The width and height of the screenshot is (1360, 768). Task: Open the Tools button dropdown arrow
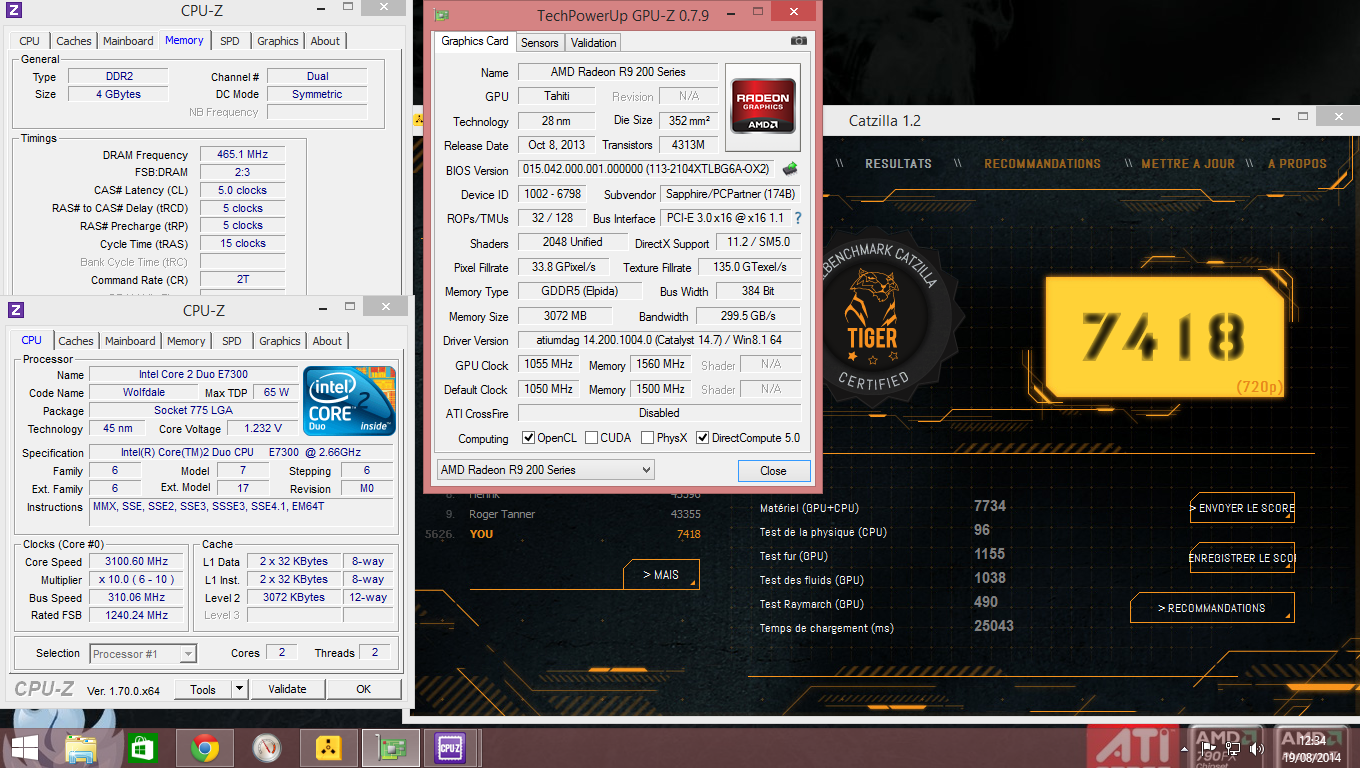pyautogui.click(x=239, y=689)
